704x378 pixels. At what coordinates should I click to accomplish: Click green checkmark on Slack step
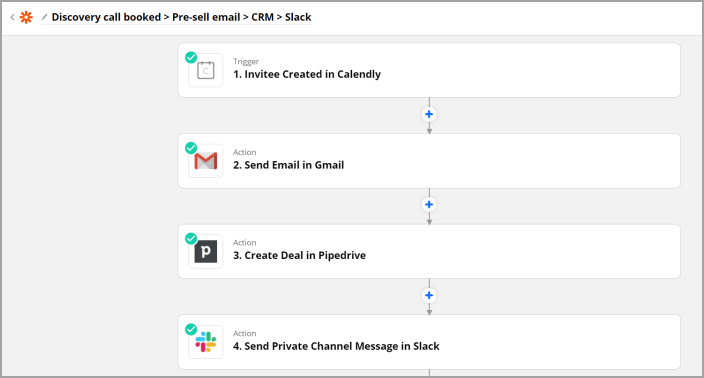[191, 329]
